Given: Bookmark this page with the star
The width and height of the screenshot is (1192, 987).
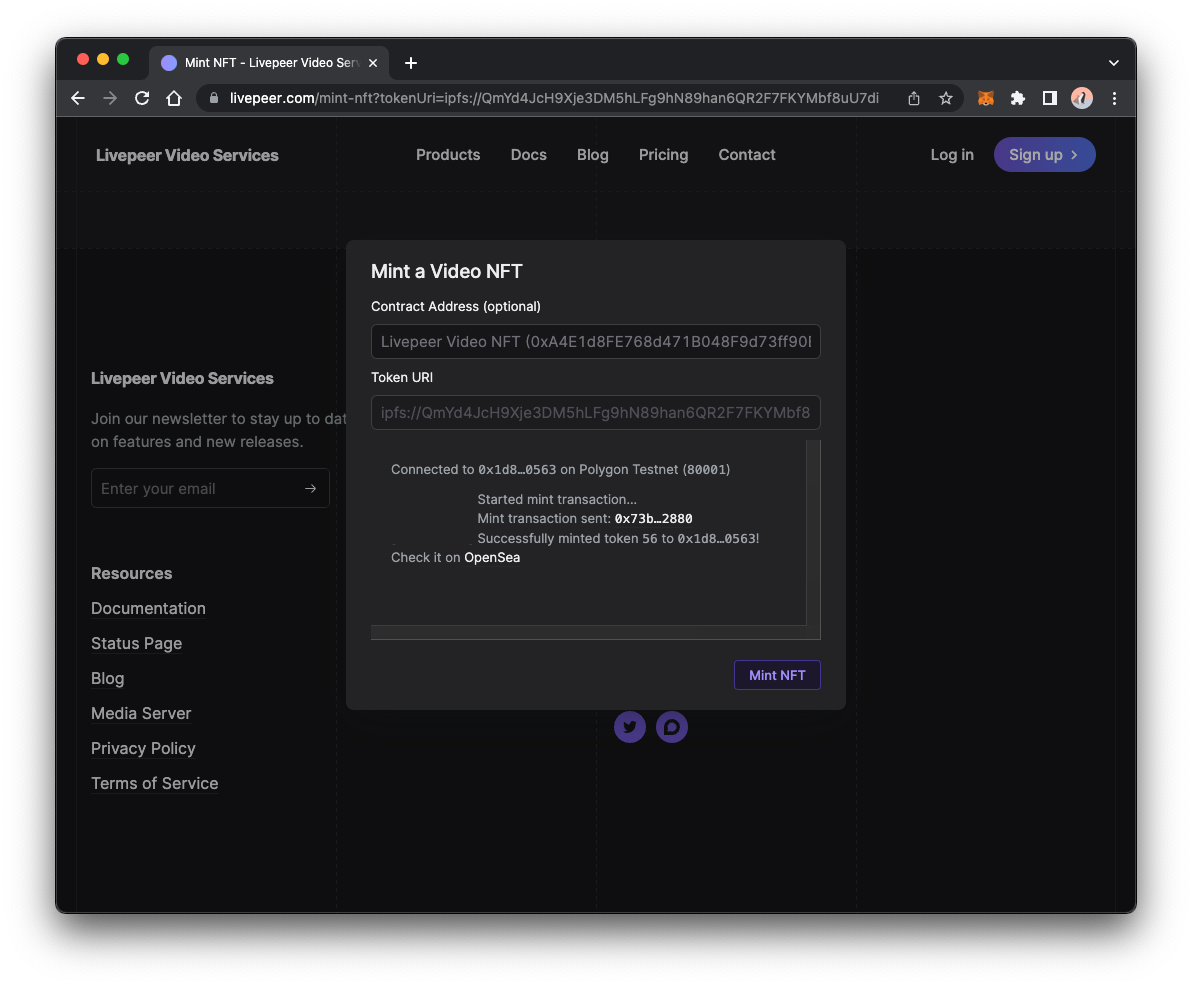Looking at the screenshot, I should (x=946, y=98).
